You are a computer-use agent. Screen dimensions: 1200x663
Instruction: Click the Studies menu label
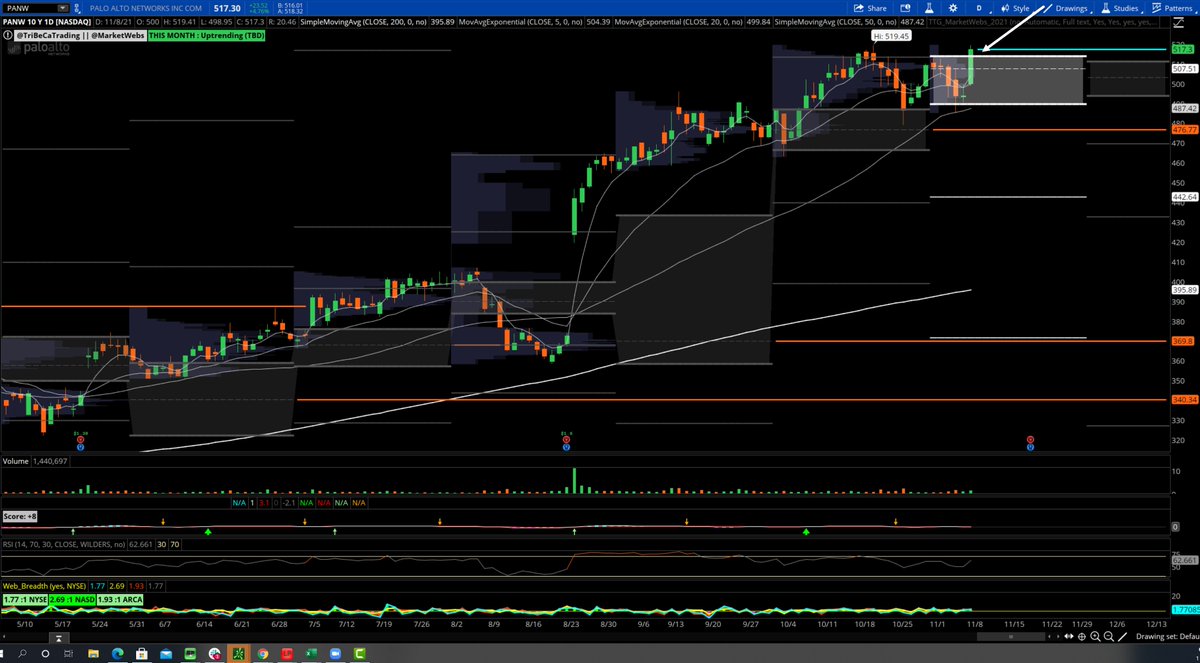click(1126, 7)
